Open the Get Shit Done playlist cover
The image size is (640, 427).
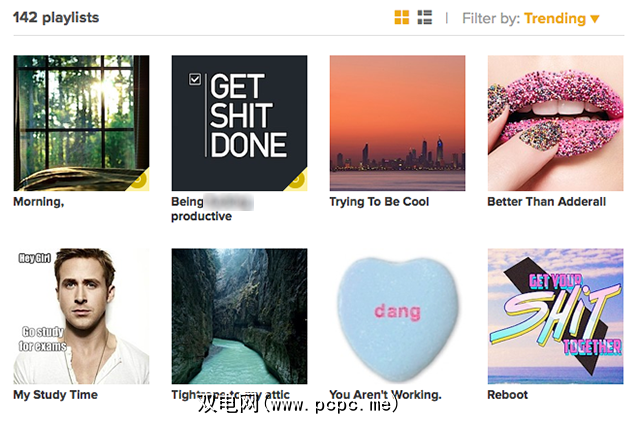point(239,123)
